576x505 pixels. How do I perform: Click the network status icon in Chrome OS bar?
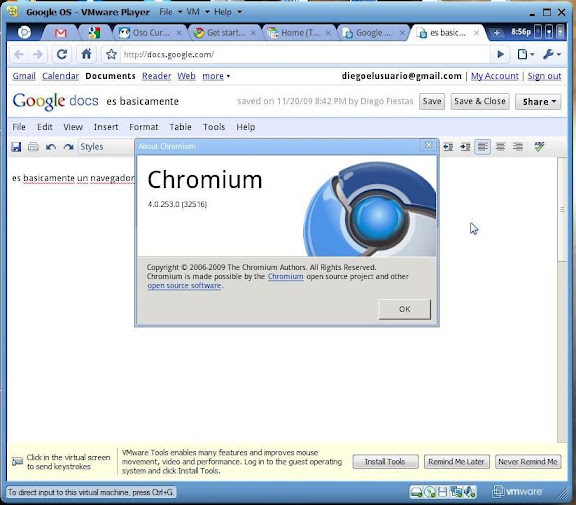549,32
